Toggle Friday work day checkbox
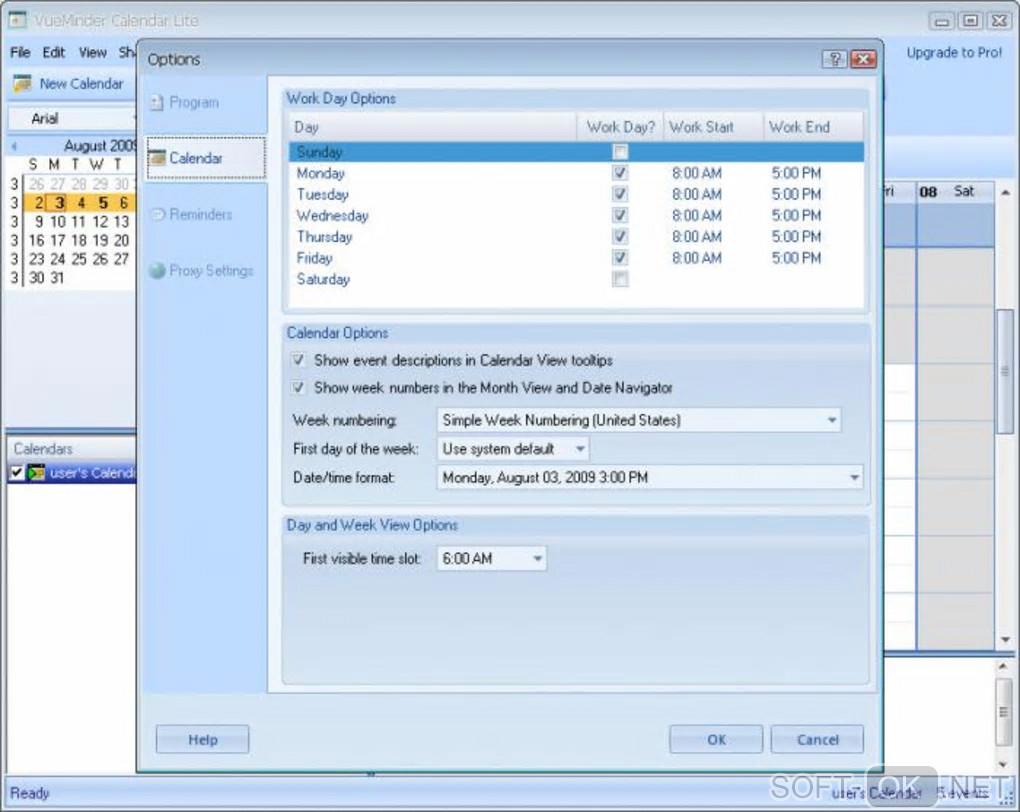The width and height of the screenshot is (1020, 812). [621, 258]
